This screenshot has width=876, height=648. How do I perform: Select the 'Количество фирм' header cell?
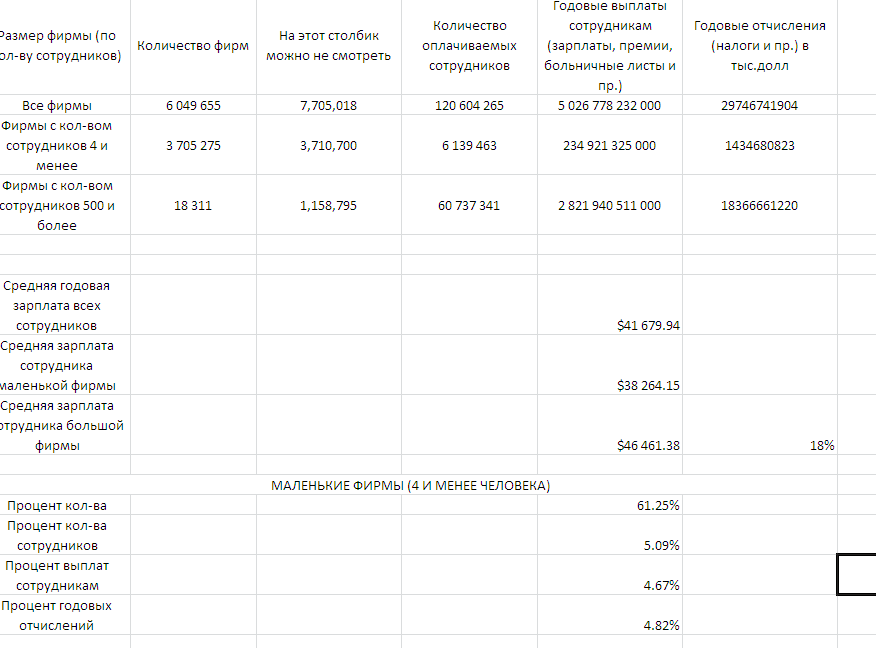coord(193,46)
